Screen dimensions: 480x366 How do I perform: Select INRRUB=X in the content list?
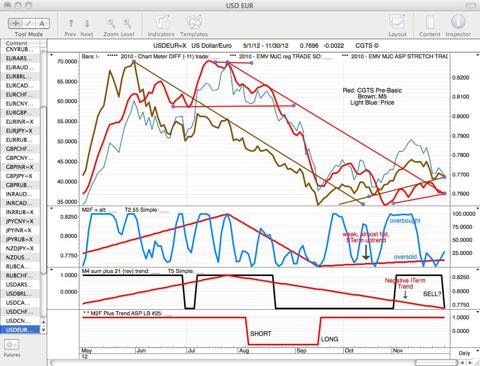(x=20, y=212)
